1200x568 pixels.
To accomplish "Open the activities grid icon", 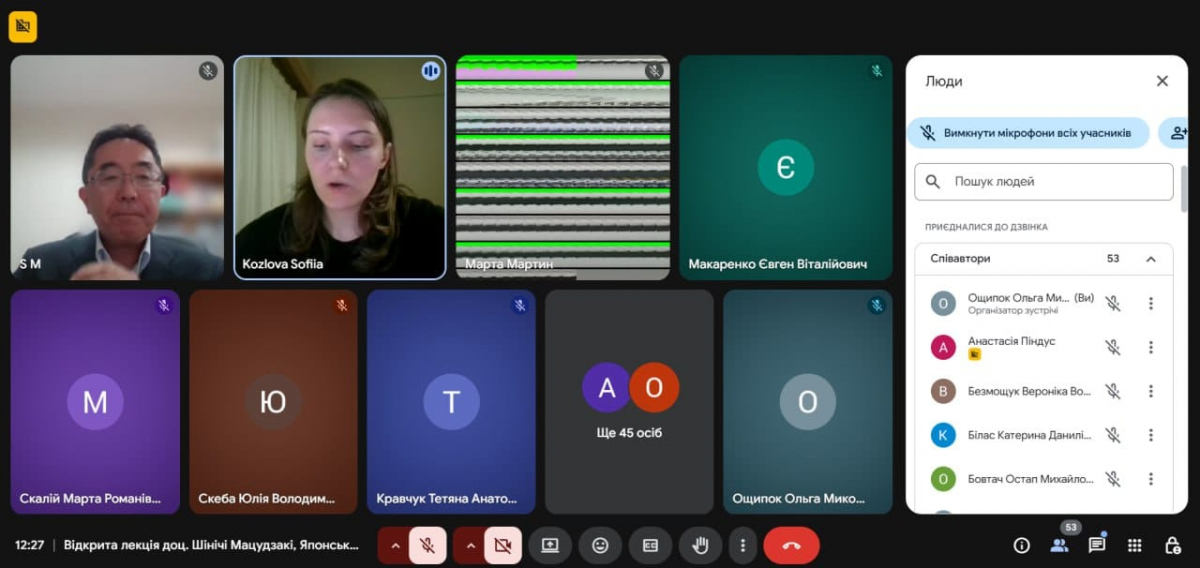I will 1135,545.
